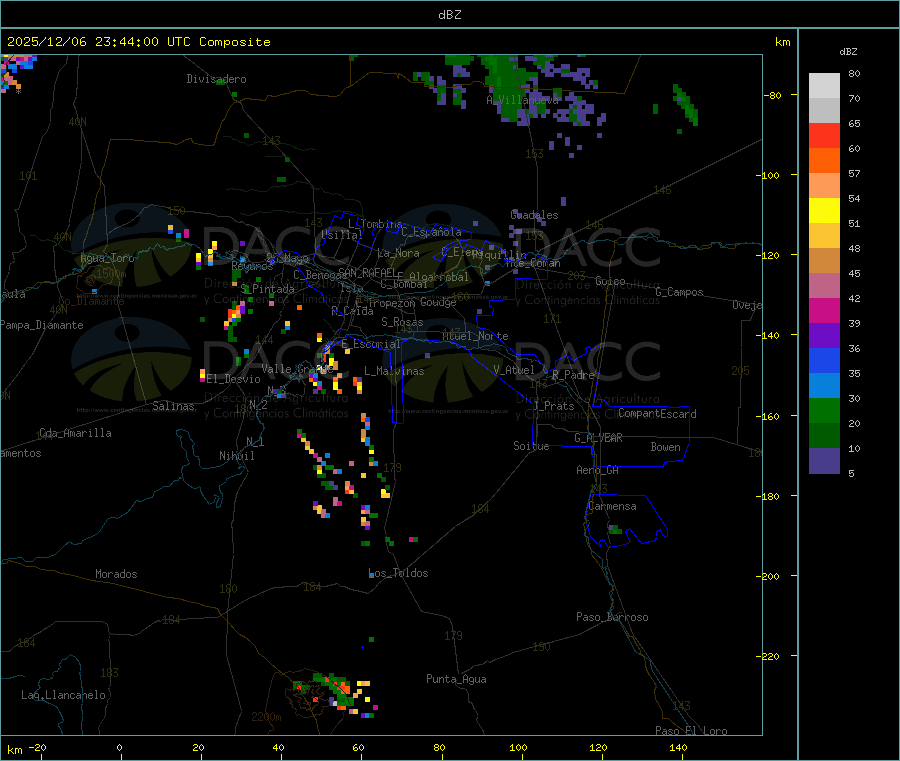Screen dimensions: 900x761
Task: Click the 2025/12/06 23:44:00 UTC Composite timestamp
Action: 138,42
